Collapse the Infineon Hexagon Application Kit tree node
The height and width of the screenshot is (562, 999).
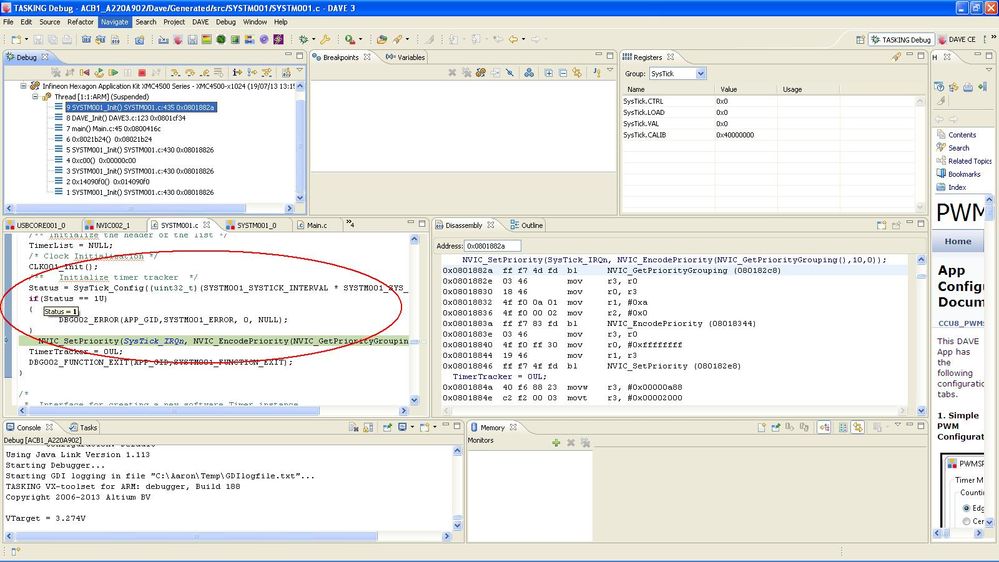coord(24,86)
